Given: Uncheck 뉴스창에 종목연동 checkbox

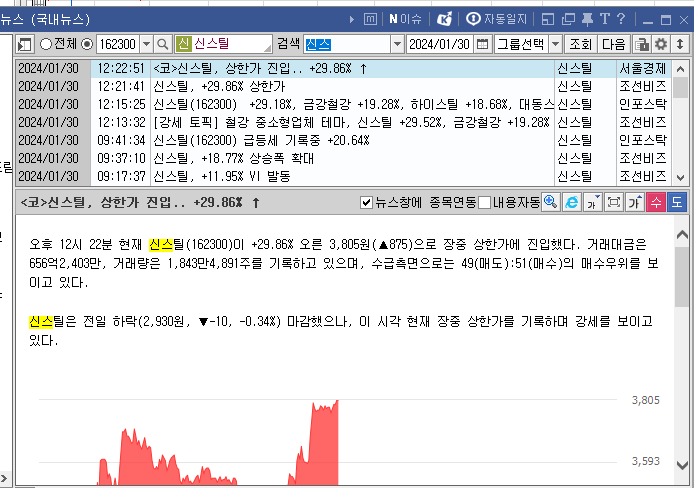Looking at the screenshot, I should pyautogui.click(x=366, y=203).
